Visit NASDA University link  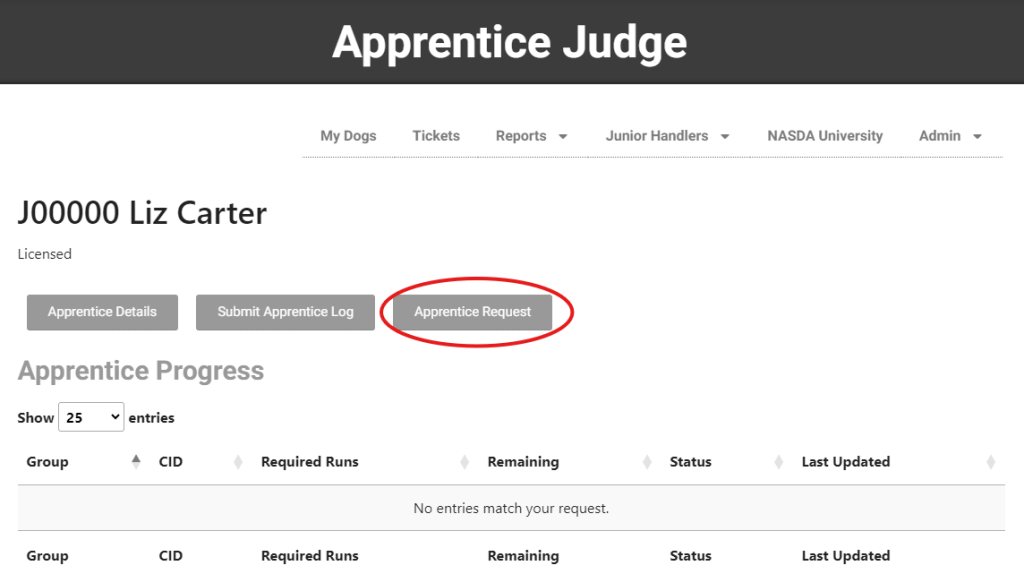point(825,136)
